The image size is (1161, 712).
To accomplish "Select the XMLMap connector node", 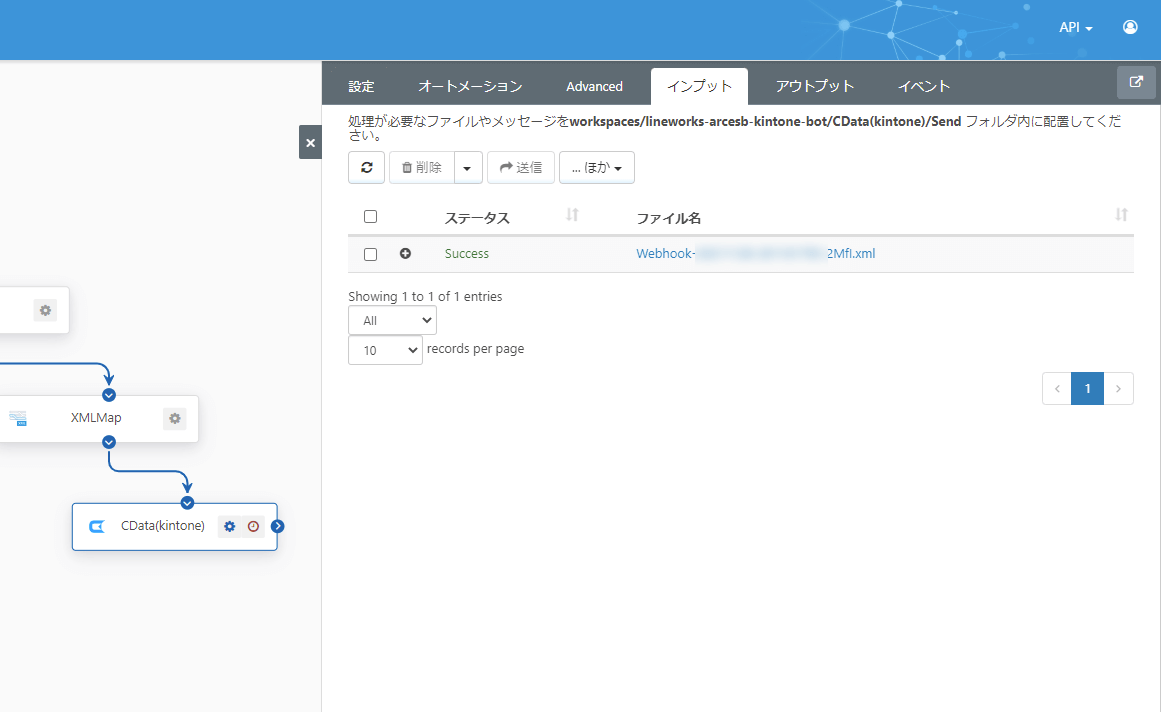I will (96, 418).
